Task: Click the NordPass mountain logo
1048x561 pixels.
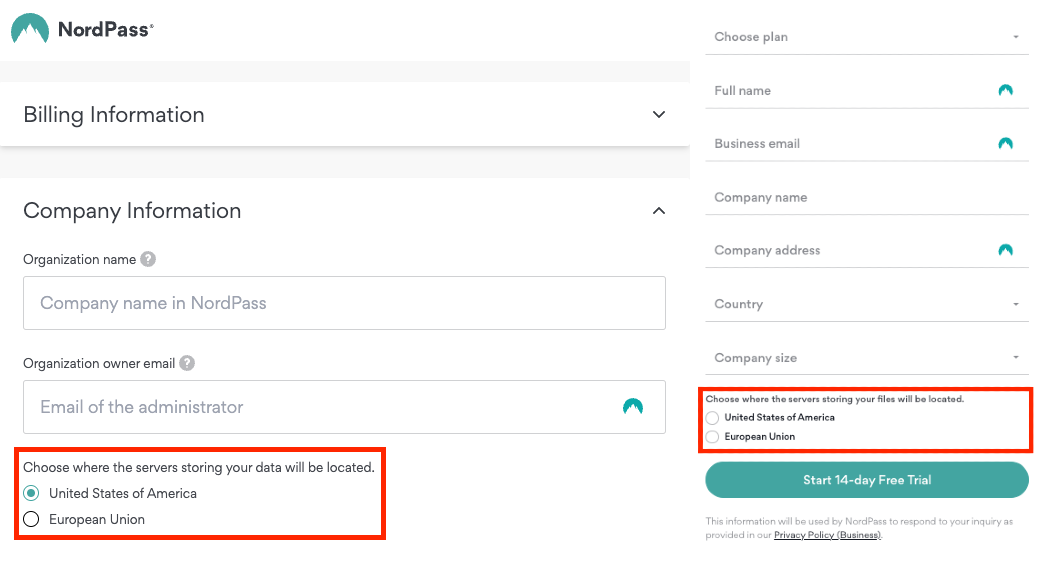Action: 29,29
